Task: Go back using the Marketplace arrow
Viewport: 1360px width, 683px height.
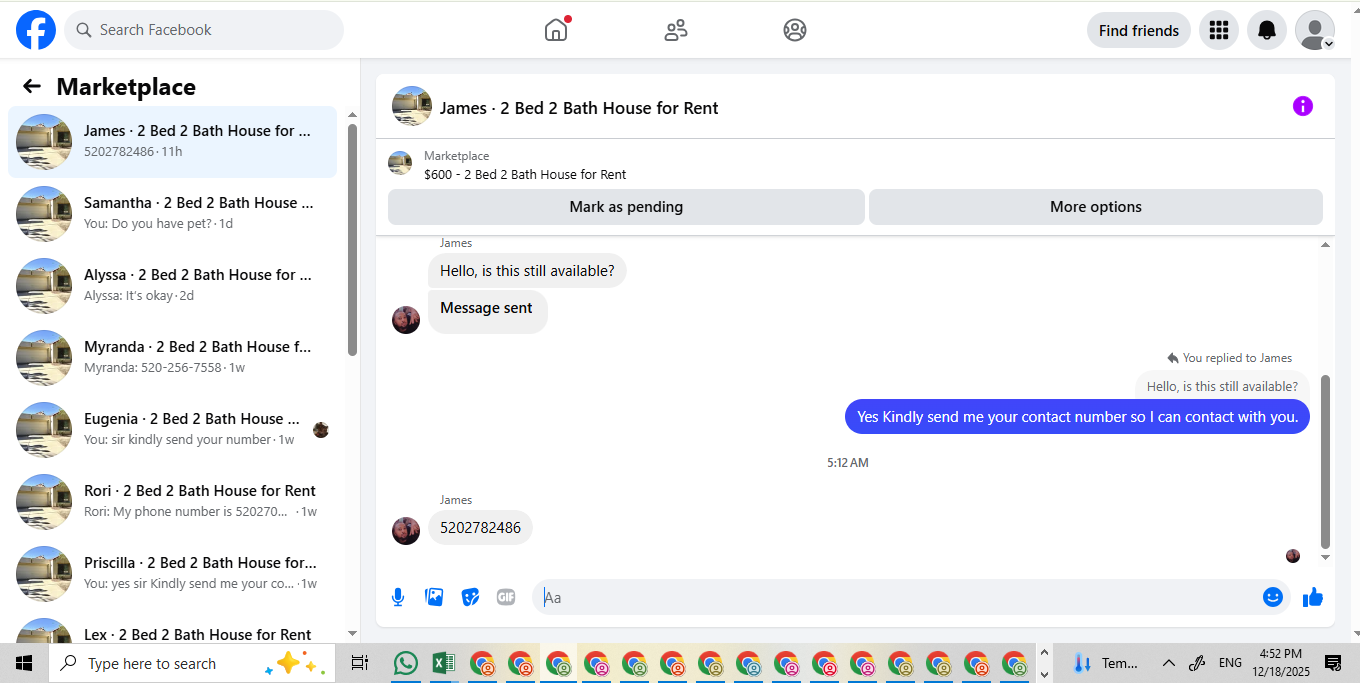Action: [x=32, y=87]
